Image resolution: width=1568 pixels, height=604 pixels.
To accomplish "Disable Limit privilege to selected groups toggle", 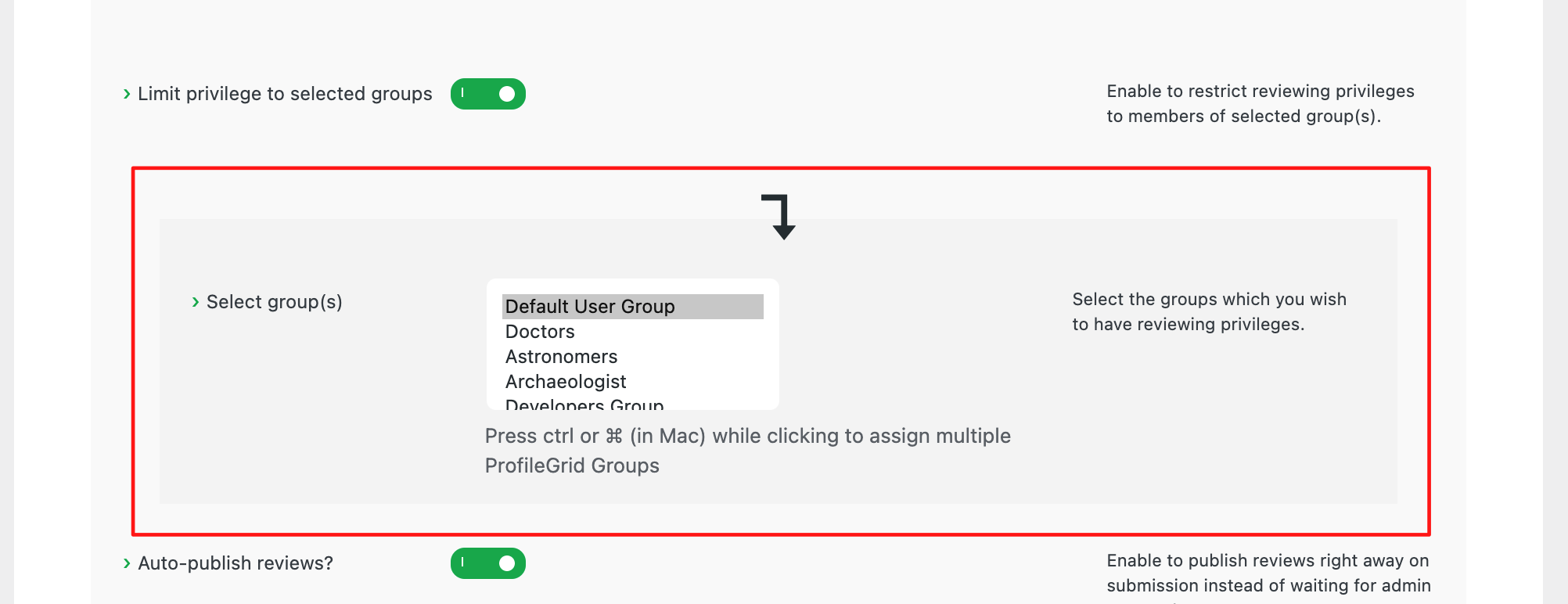I will coord(488,94).
